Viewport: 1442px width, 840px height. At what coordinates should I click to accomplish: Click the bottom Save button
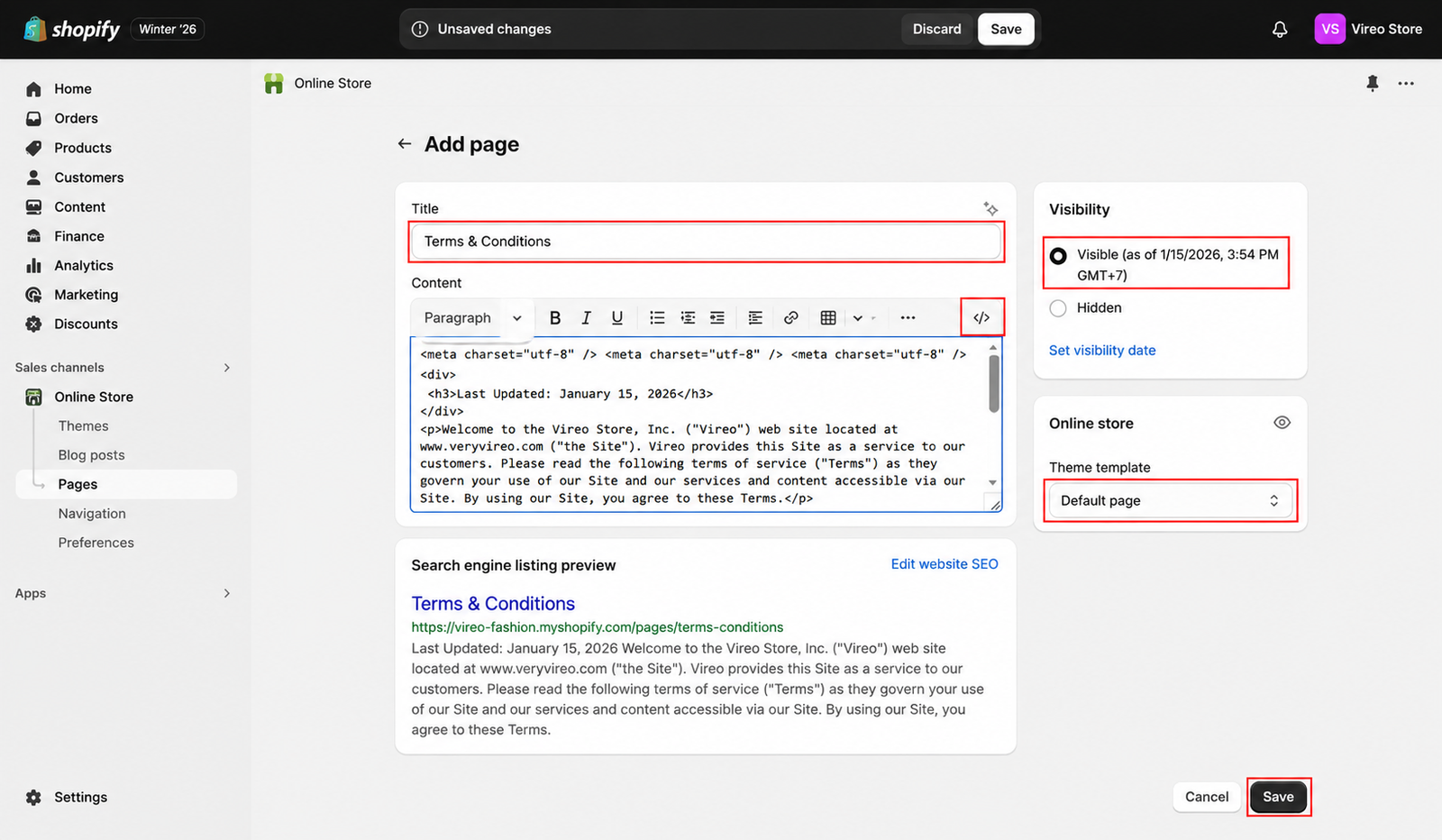1278,797
